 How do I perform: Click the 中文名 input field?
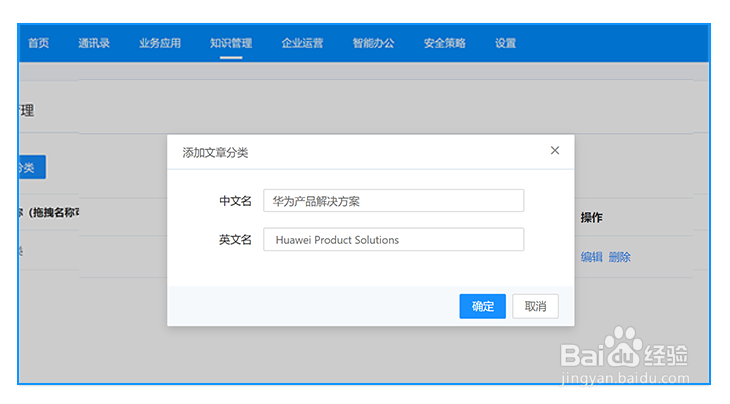point(393,201)
